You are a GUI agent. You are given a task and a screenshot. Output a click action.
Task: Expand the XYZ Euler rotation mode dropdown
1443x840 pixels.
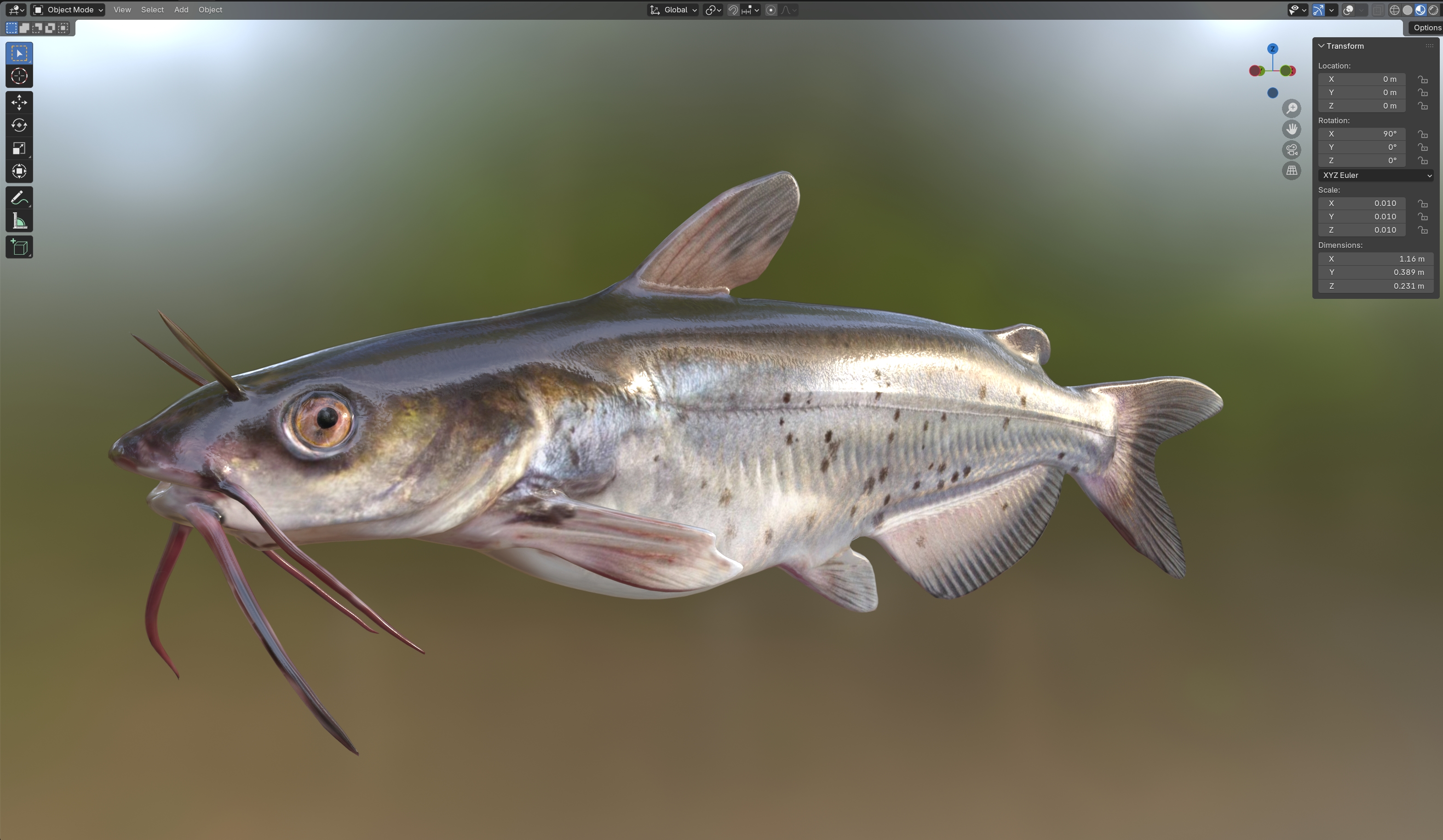pyautogui.click(x=1375, y=175)
